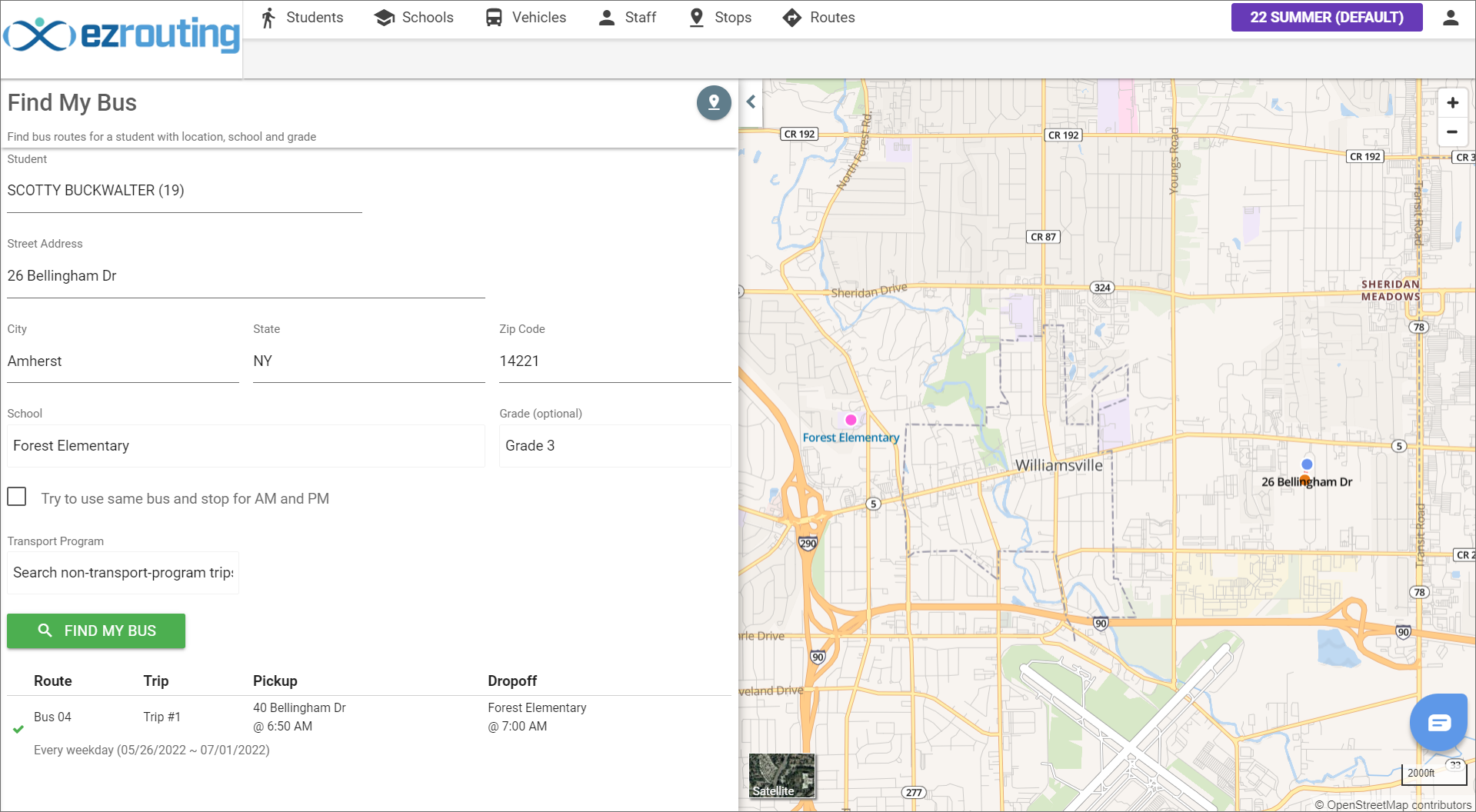The image size is (1476, 812).
Task: Expand the Transport Program dropdown
Action: click(x=123, y=573)
